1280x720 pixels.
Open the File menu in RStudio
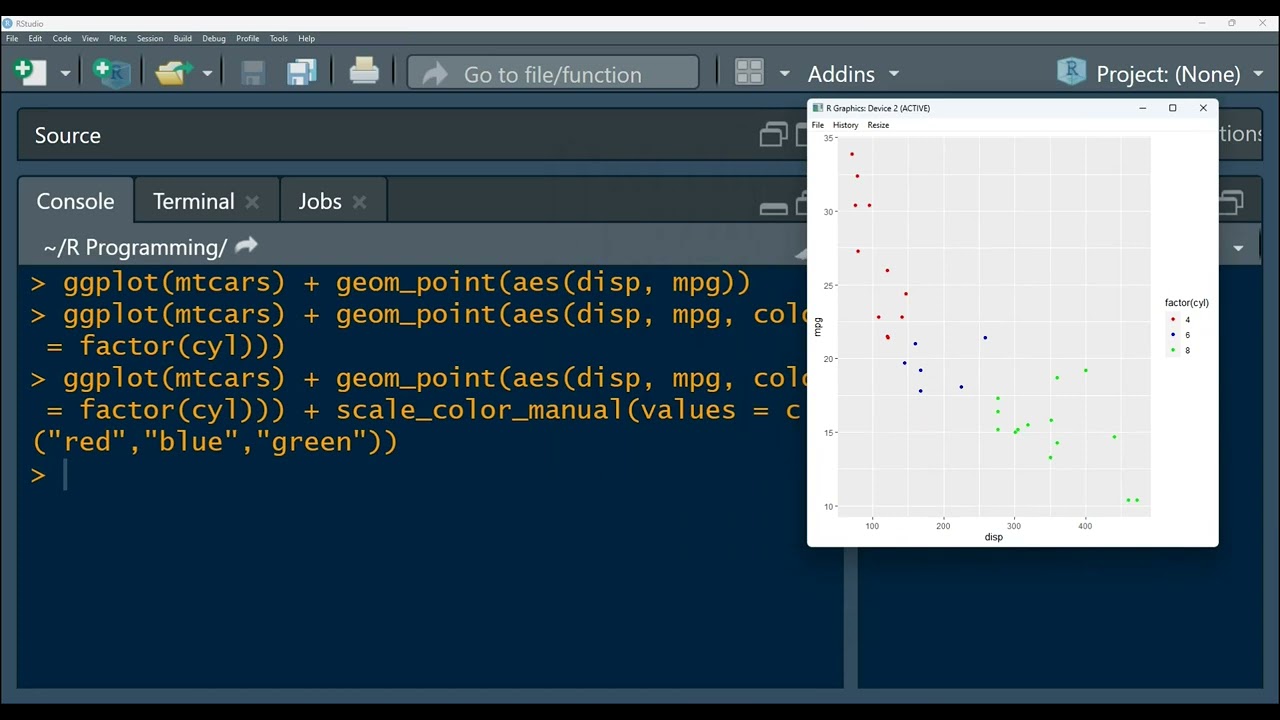[x=12, y=39]
